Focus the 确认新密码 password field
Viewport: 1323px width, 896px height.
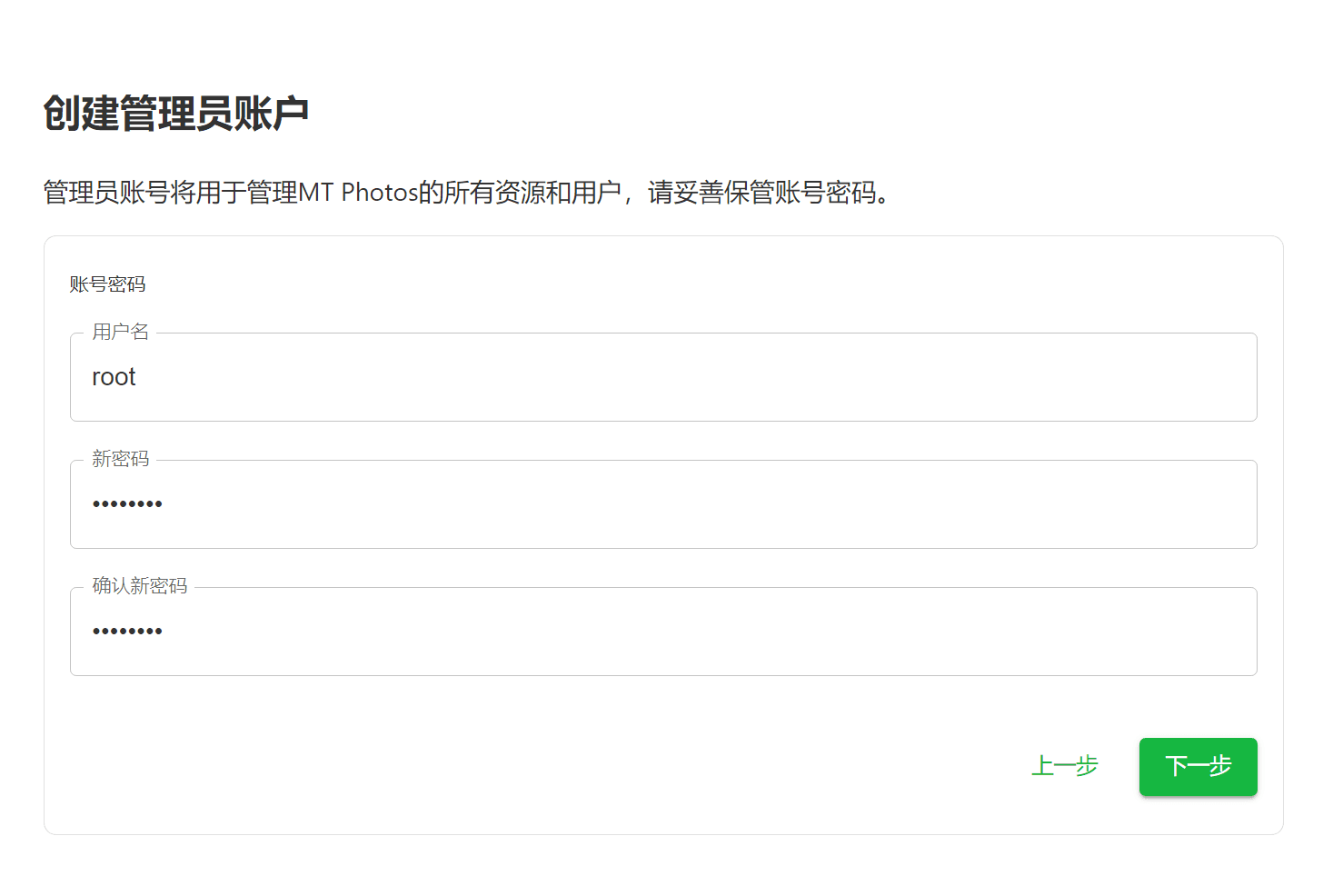tap(663, 632)
